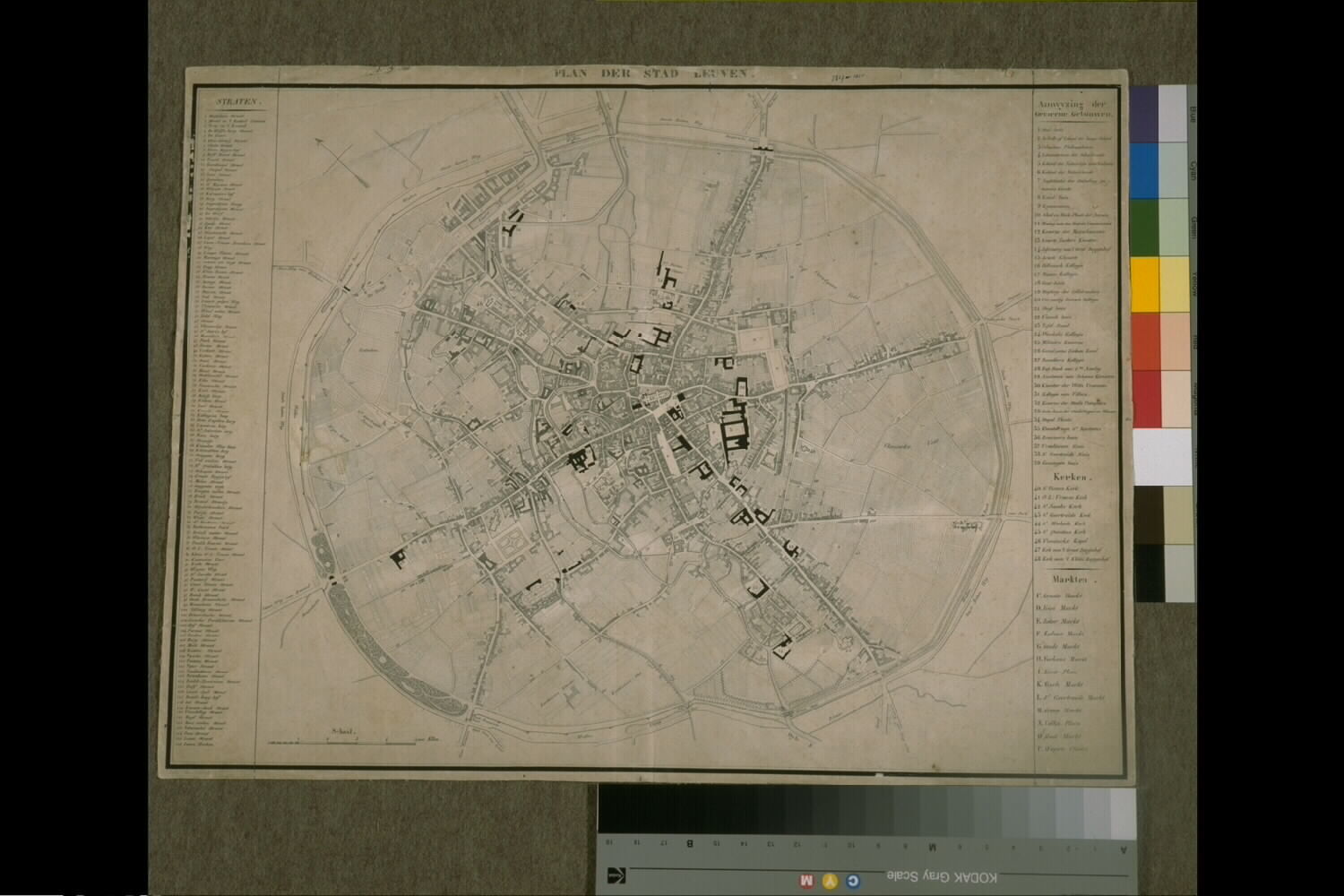Pick the dark violet top color patch
1344x896 pixels.
click(1144, 114)
